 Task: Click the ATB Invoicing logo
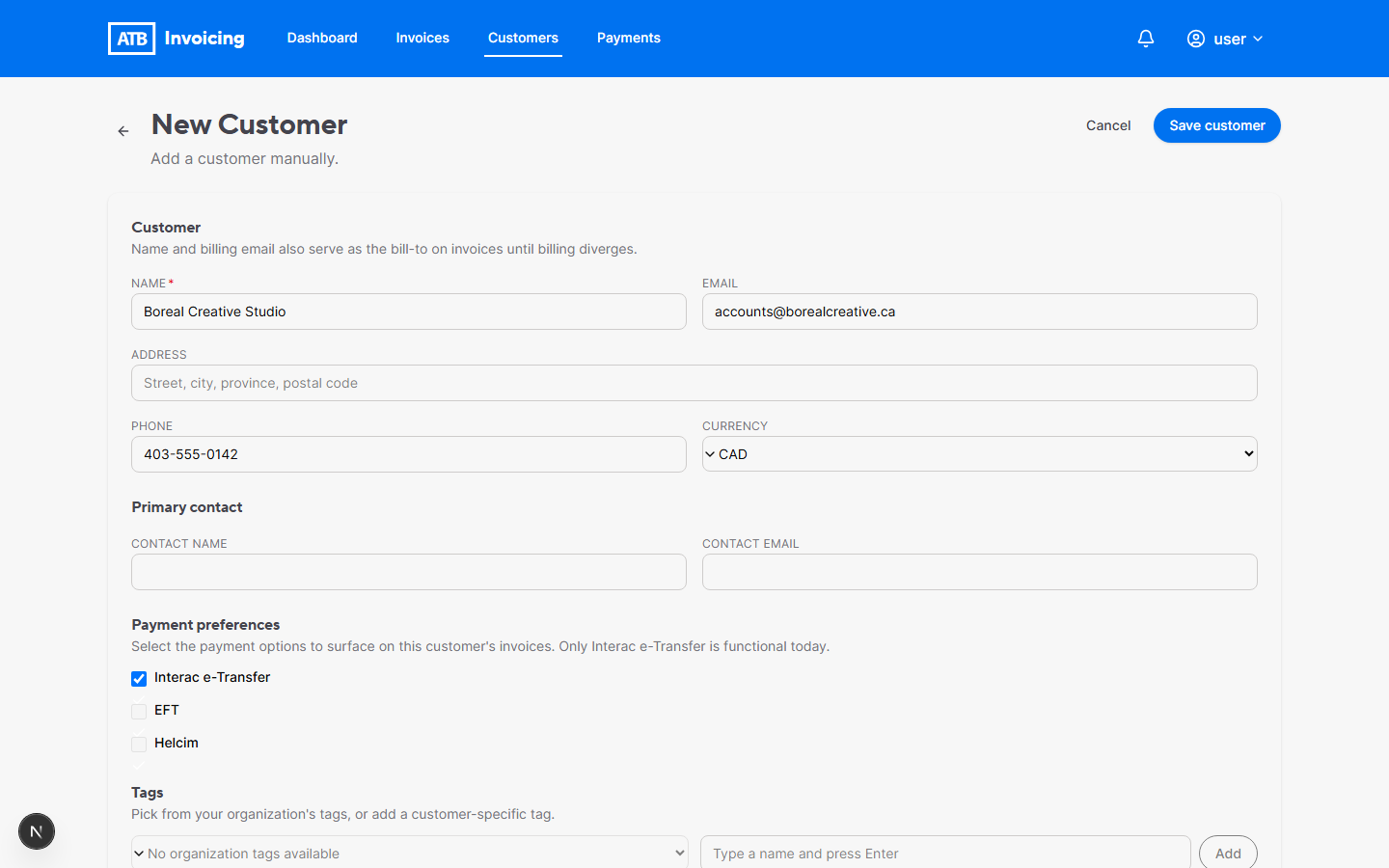pos(177,39)
